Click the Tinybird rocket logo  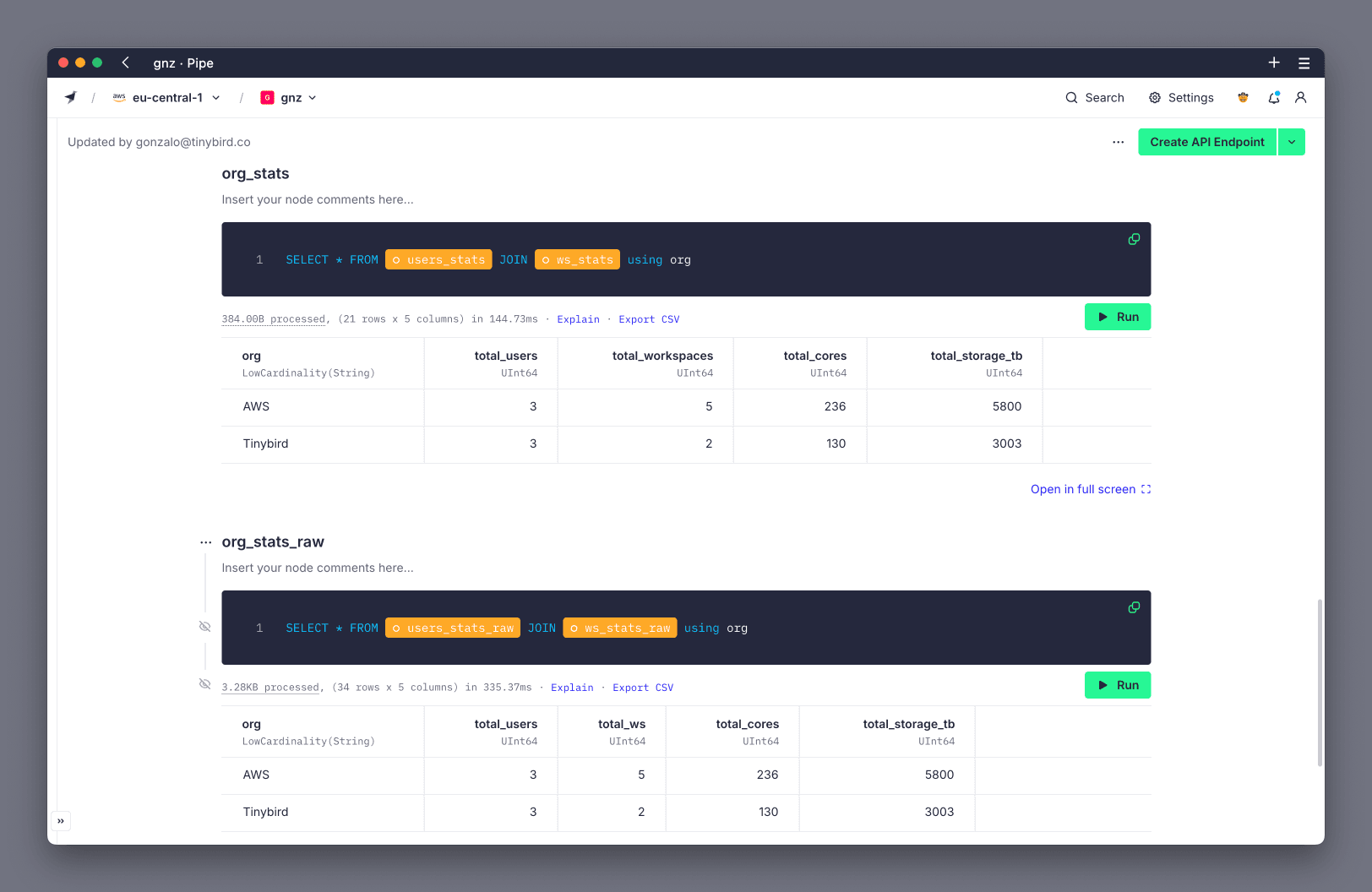(71, 97)
